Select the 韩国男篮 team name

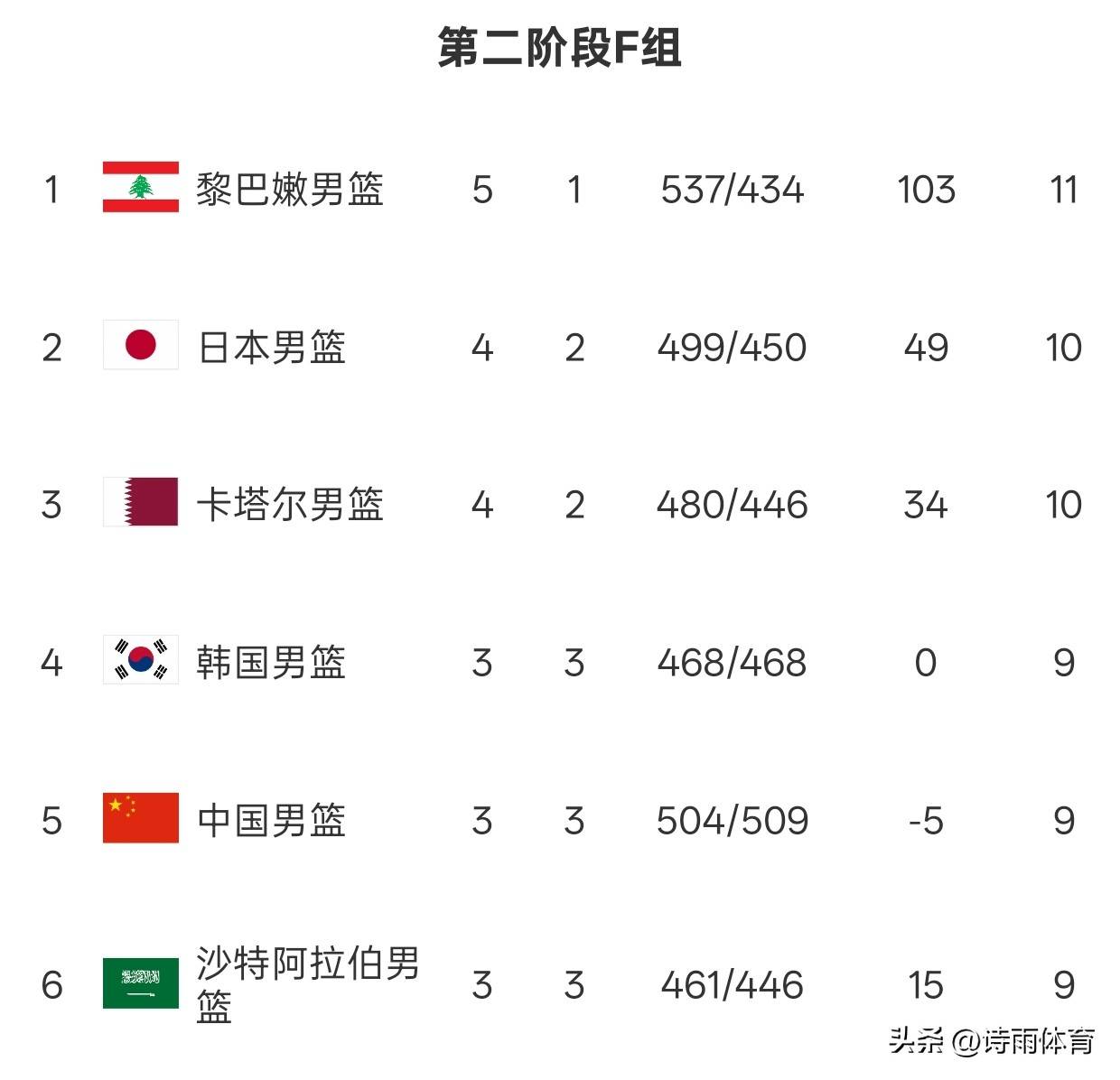tap(272, 662)
